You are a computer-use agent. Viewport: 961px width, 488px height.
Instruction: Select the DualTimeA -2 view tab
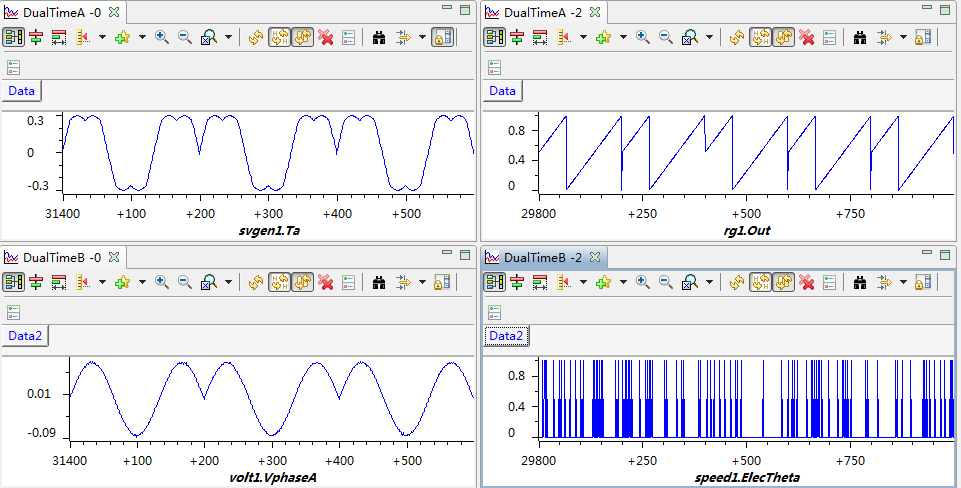pos(543,12)
